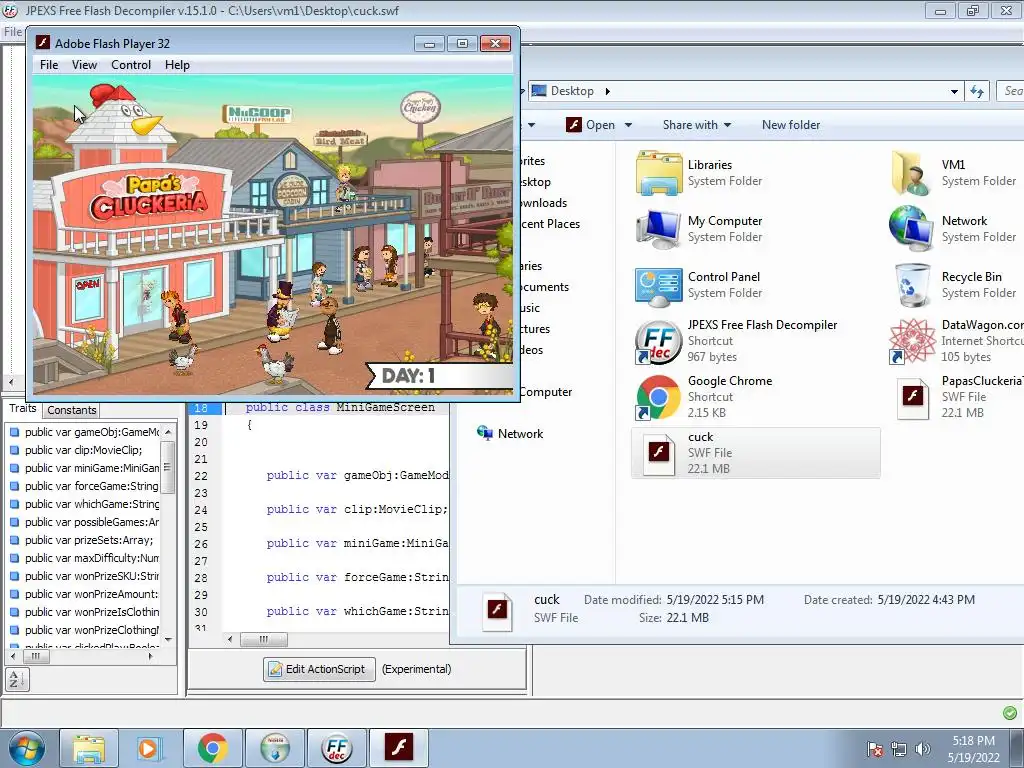Open Windows Media Player from taskbar

pos(148,748)
